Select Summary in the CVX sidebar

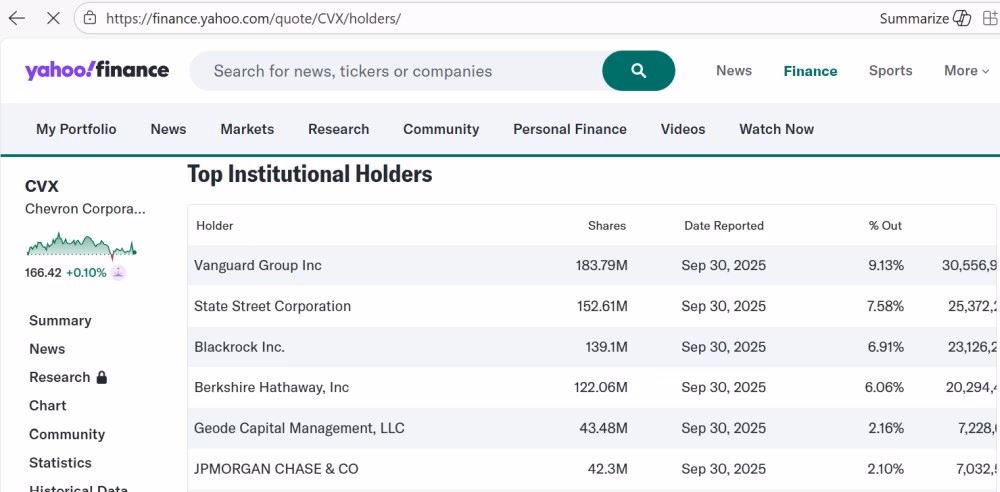click(x=60, y=321)
